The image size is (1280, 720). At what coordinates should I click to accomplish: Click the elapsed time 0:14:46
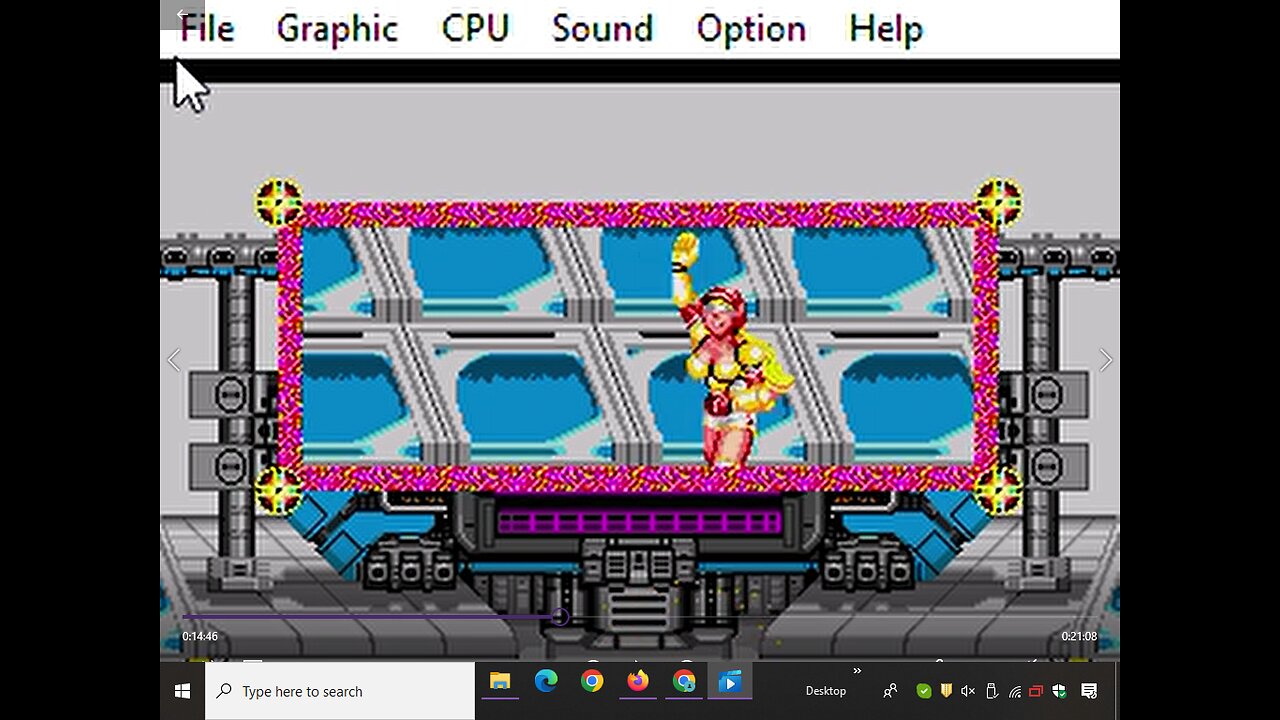point(200,637)
